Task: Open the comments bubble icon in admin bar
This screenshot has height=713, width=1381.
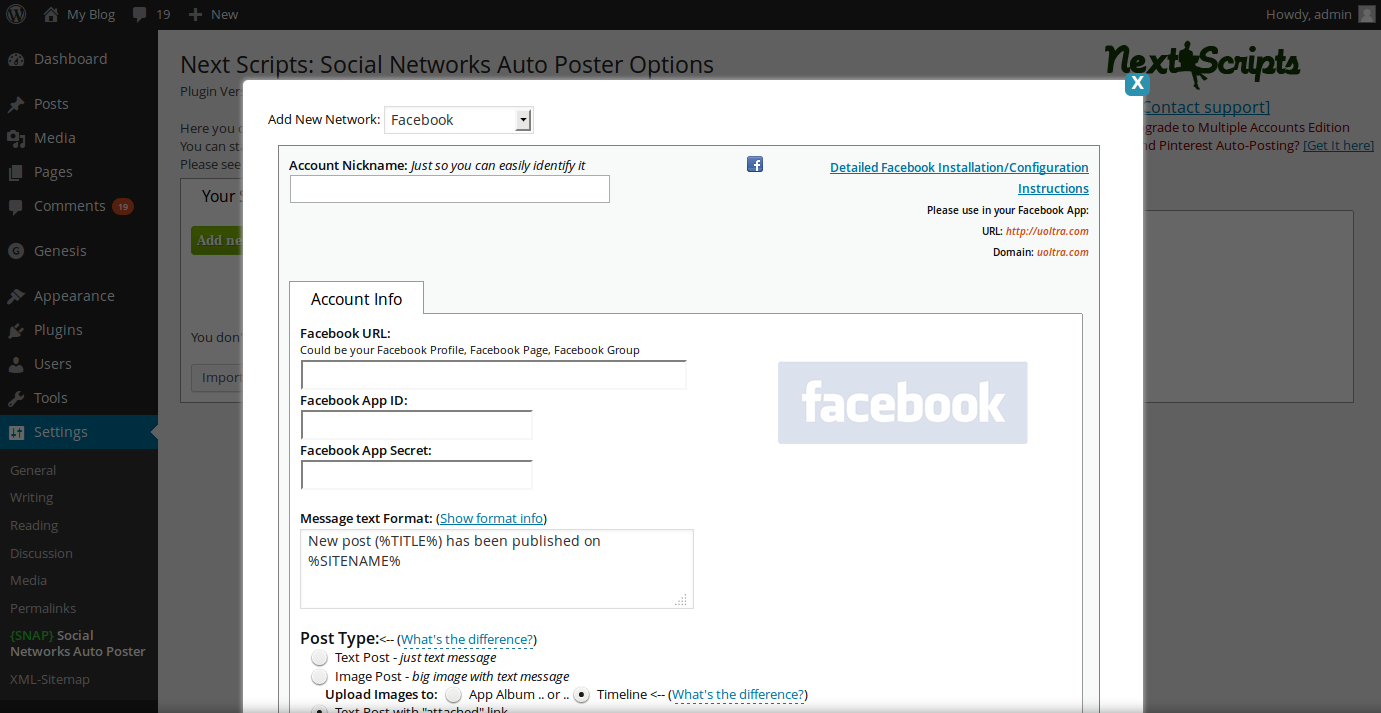Action: click(x=139, y=14)
